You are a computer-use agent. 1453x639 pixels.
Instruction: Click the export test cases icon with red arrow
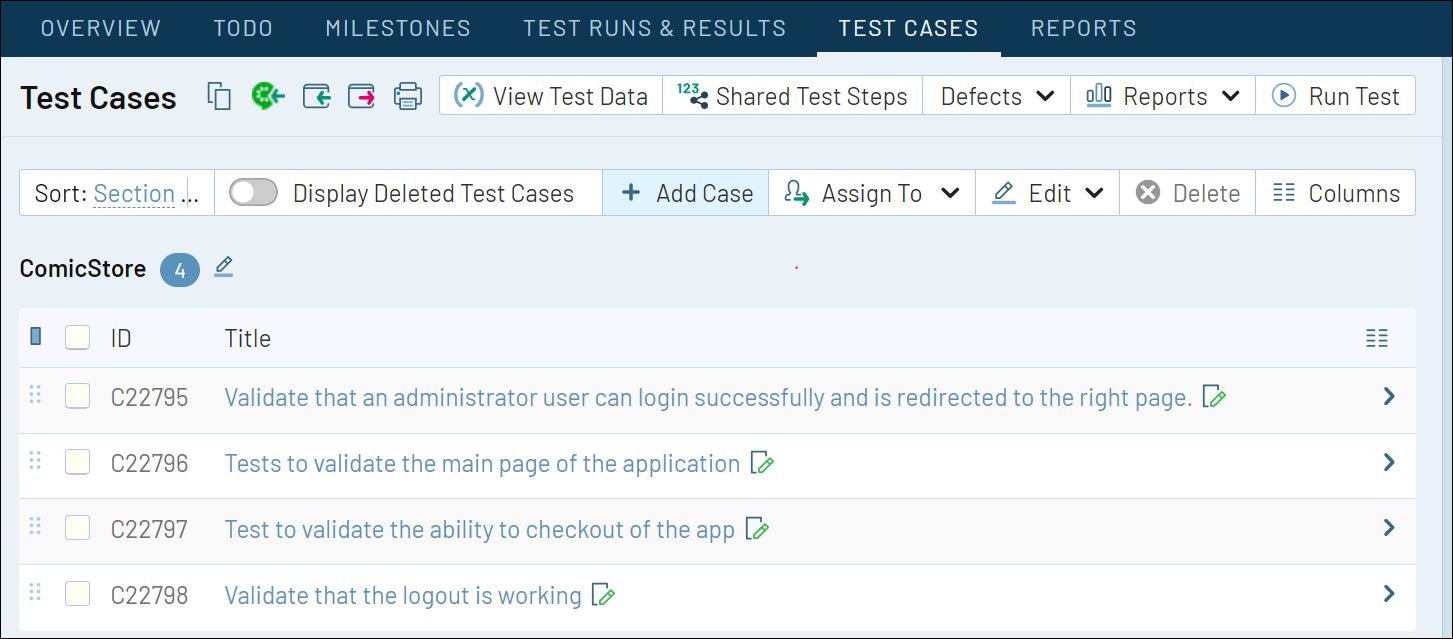pyautogui.click(x=361, y=96)
